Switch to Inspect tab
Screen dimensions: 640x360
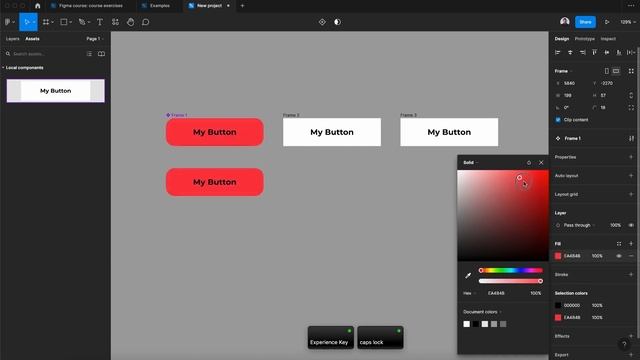(x=608, y=39)
